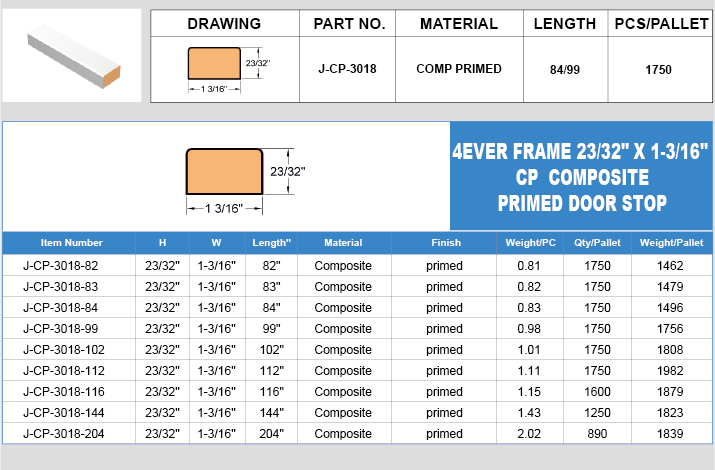Click the Item Number column header
The image size is (715, 470).
click(71, 243)
